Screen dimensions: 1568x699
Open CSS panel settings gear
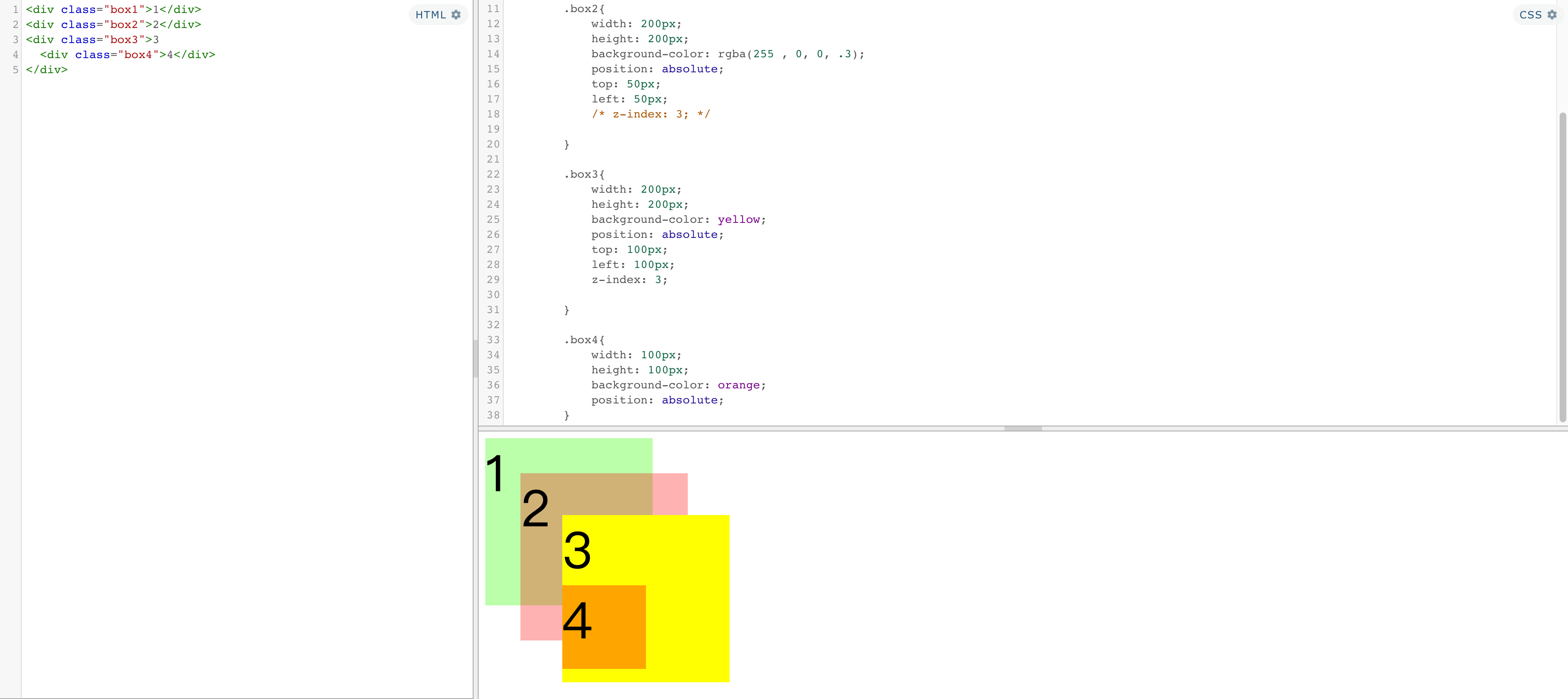1552,15
